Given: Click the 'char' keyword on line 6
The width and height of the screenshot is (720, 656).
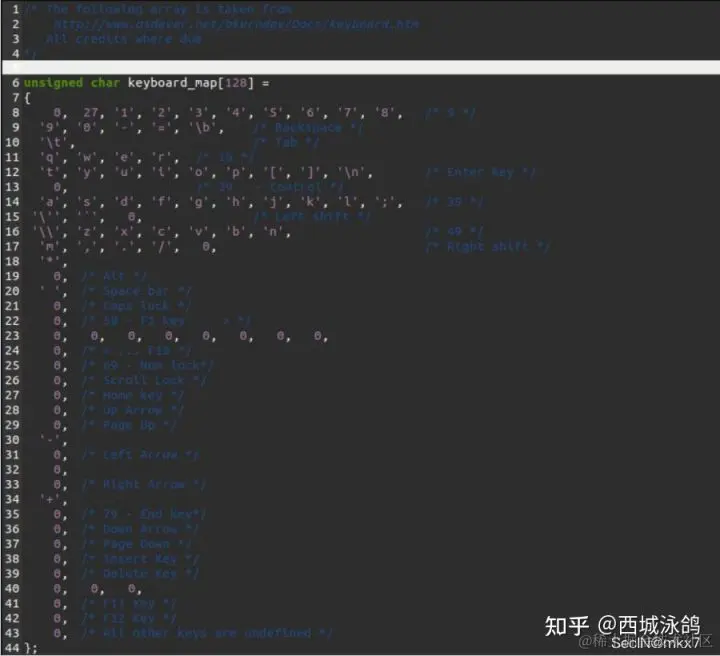Looking at the screenshot, I should (x=105, y=83).
